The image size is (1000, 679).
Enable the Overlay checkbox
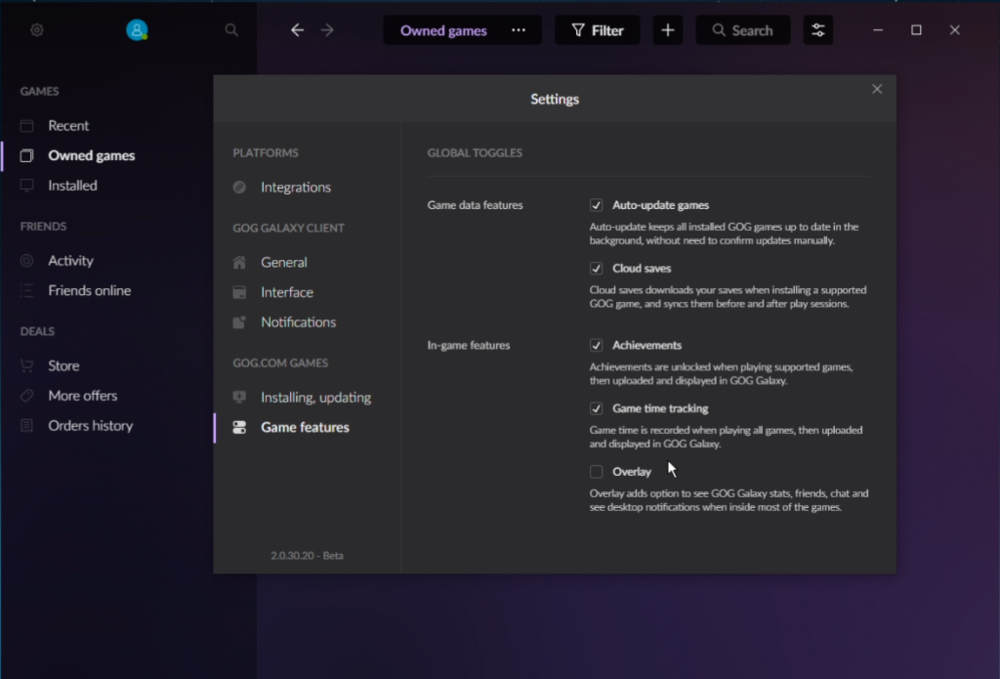tap(597, 471)
